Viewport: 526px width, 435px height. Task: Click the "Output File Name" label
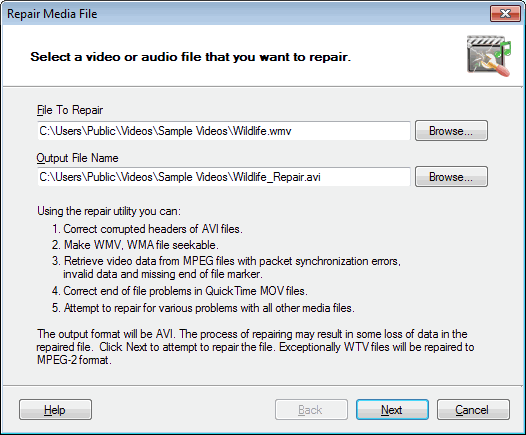(x=77, y=158)
